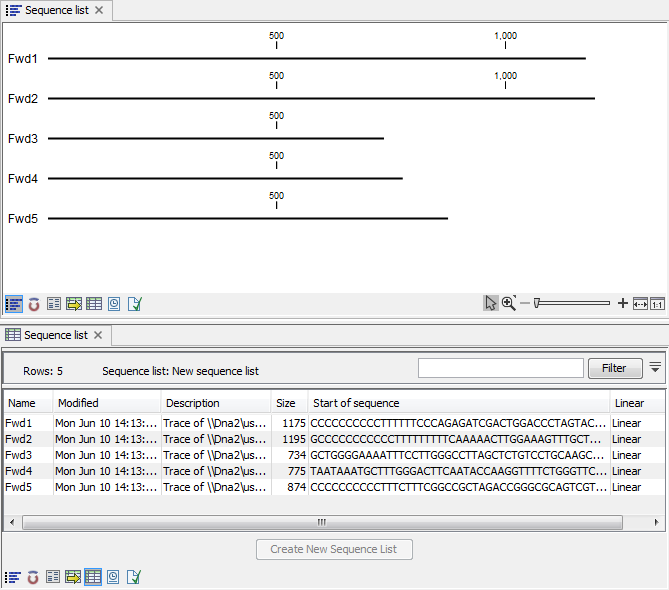669x590 pixels.
Task: Sort table by Name column header
Action: point(28,403)
